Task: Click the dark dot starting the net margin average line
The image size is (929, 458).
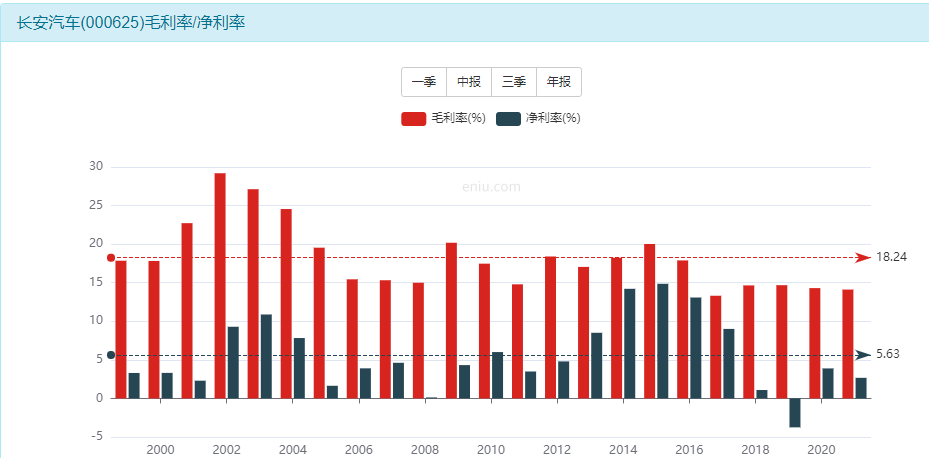Action: coord(111,355)
